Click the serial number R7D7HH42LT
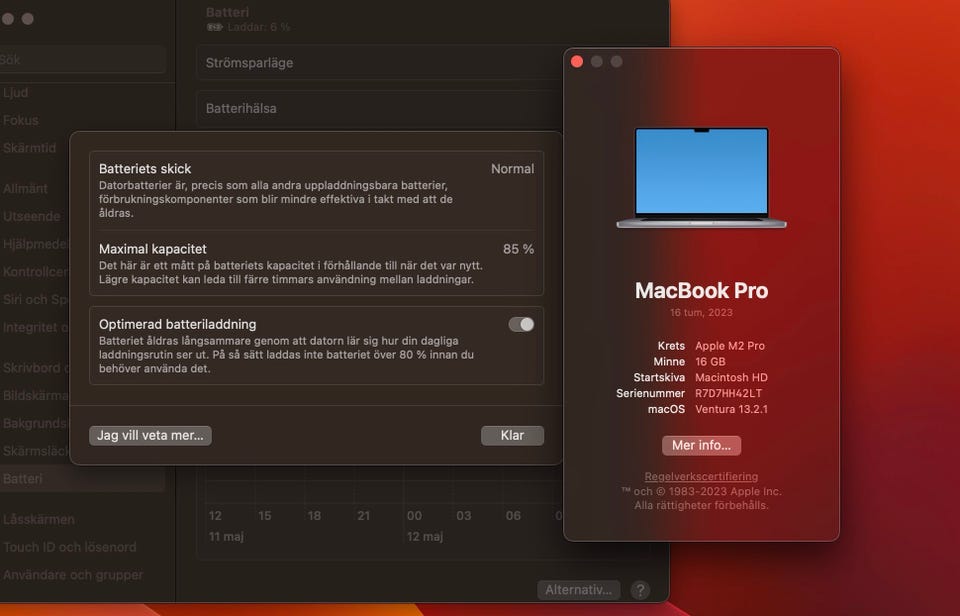 click(728, 393)
